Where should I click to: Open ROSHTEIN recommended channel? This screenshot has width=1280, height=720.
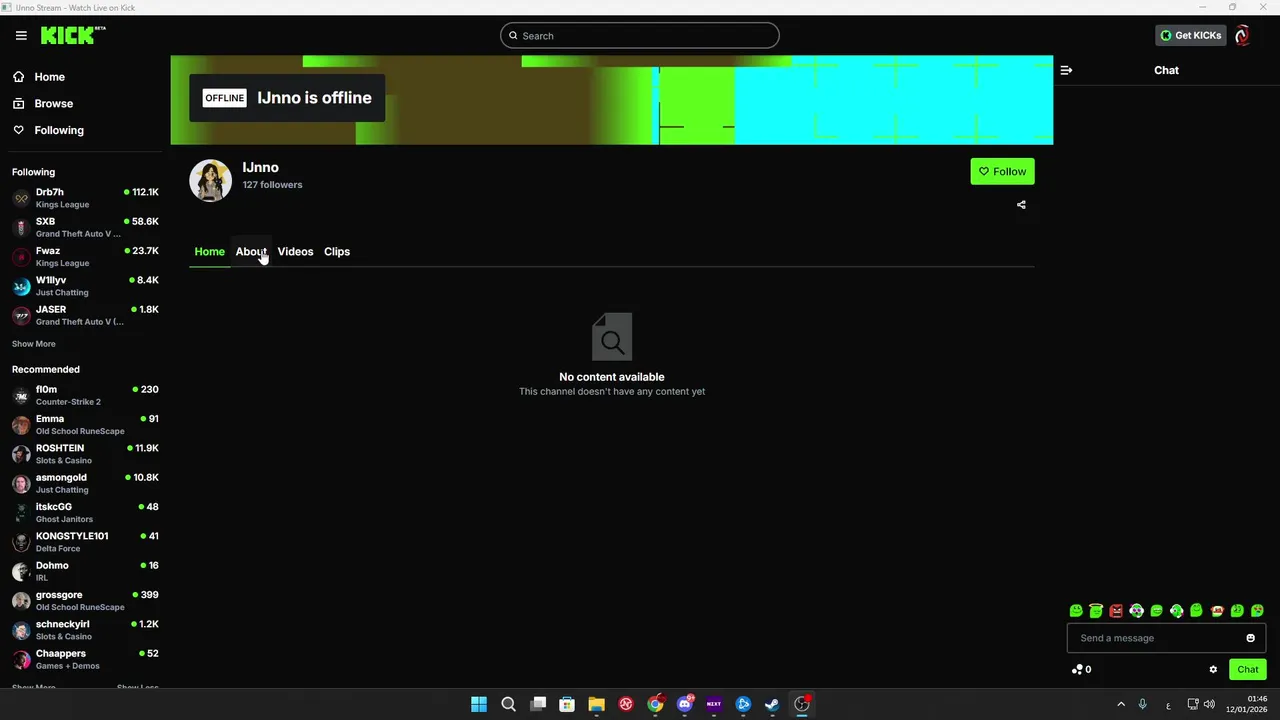click(x=85, y=454)
